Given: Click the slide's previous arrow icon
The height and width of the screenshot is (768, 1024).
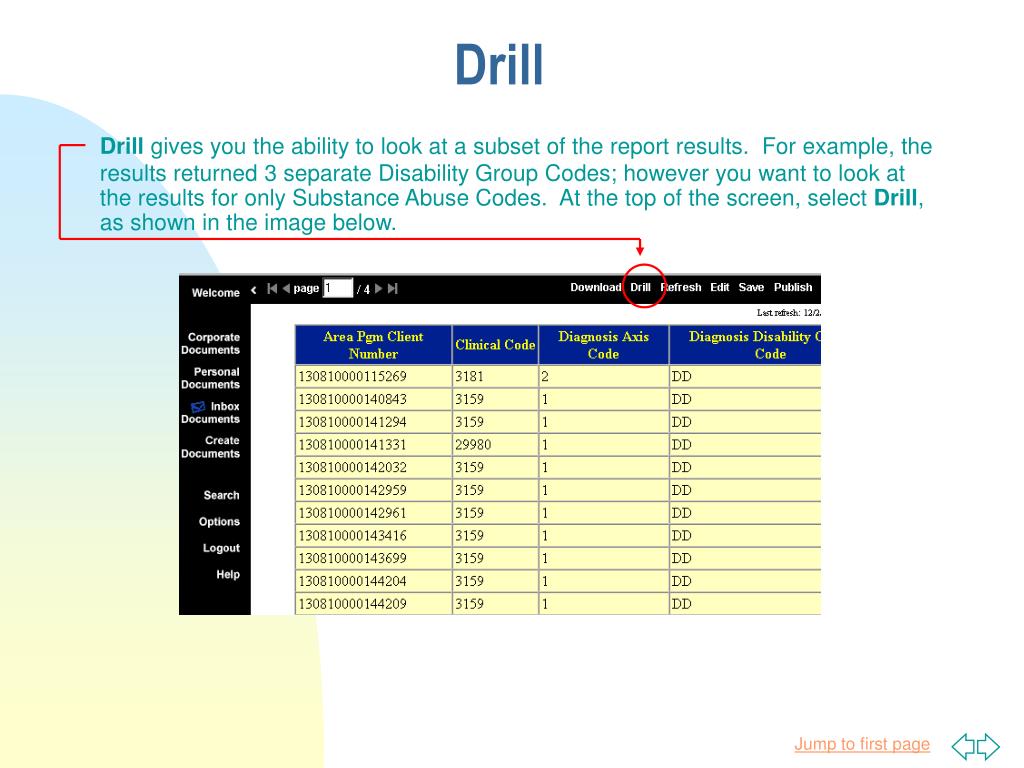Looking at the screenshot, I should [963, 746].
